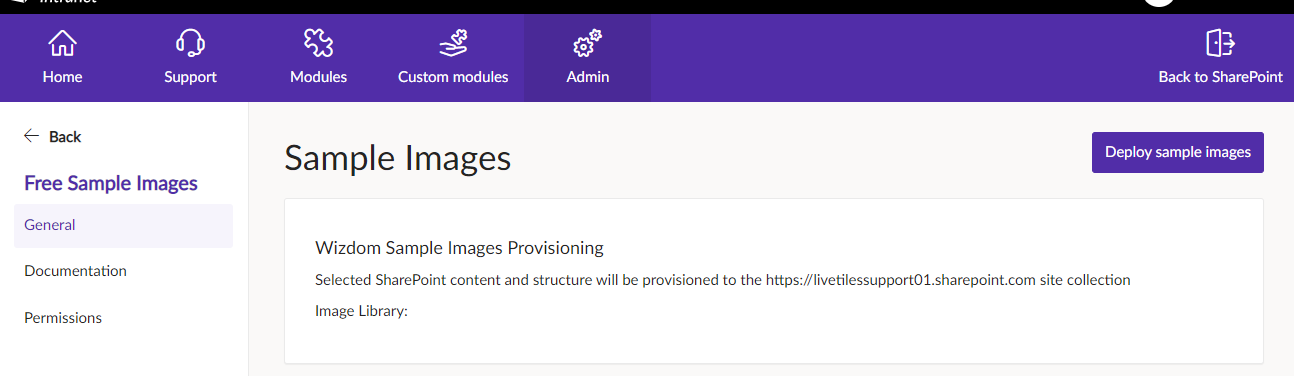Click the left arrow beside Back
Screen dimensions: 1294x376
(x=31, y=136)
